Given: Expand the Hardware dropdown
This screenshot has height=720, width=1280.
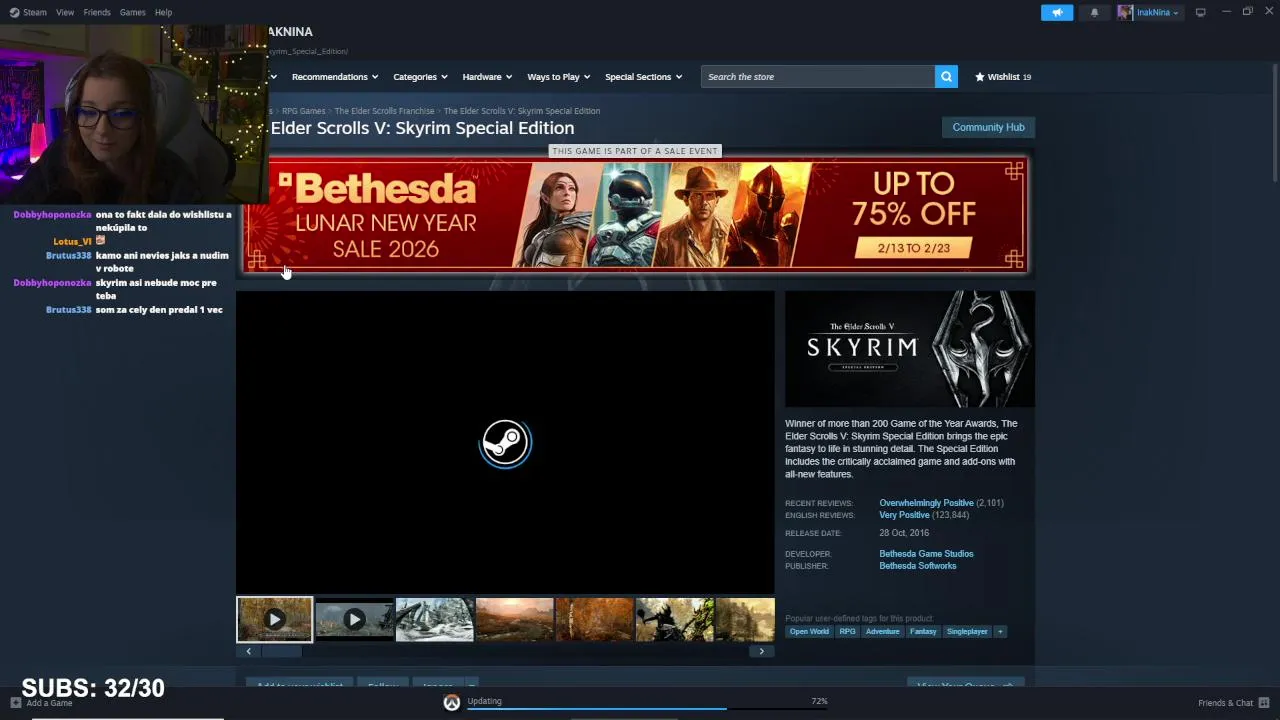Looking at the screenshot, I should pyautogui.click(x=487, y=77).
